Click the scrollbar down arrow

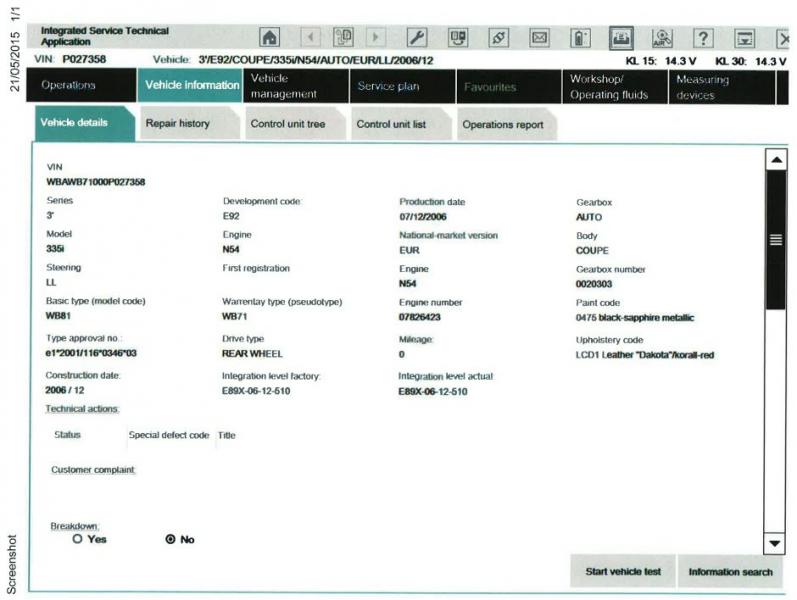pos(775,544)
